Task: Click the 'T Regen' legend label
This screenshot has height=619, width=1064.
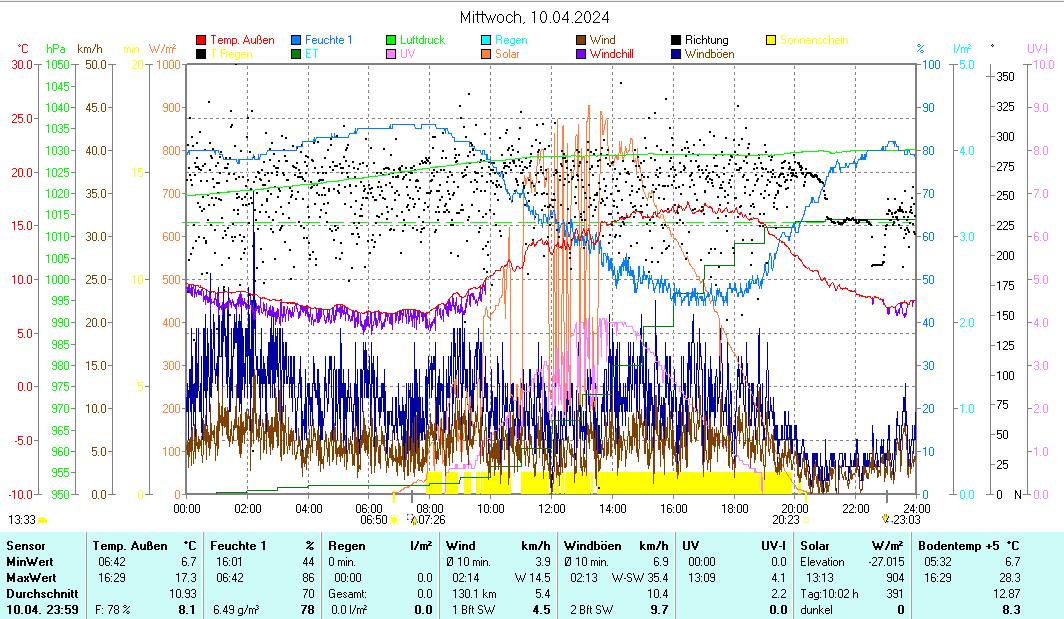Action: pos(231,54)
